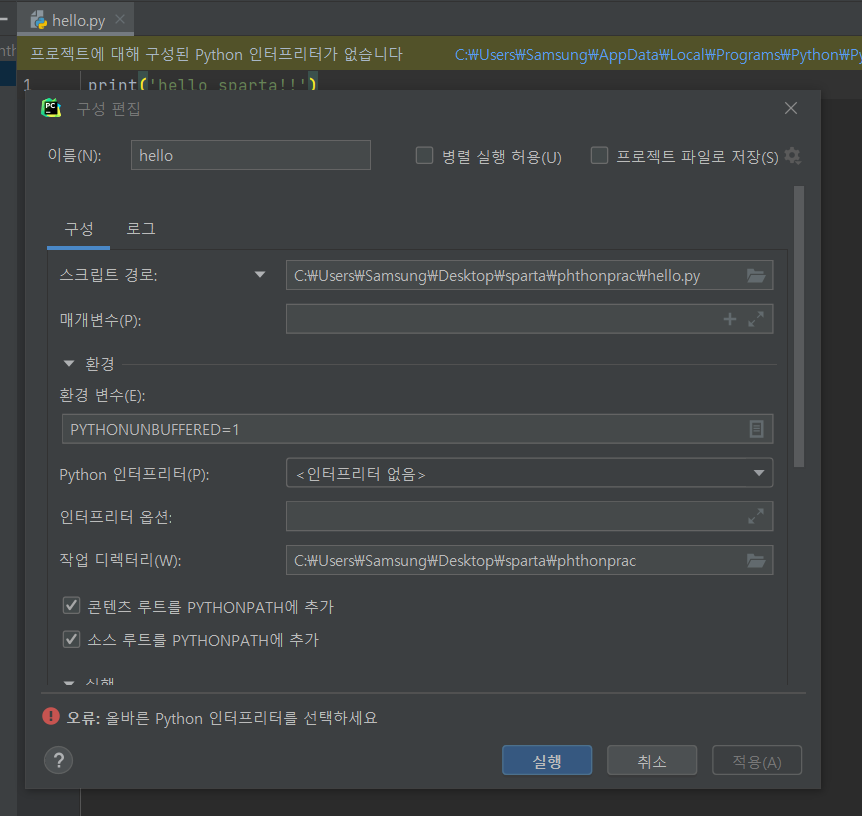Close the configuration edit dialog
The image size is (862, 816).
click(x=791, y=108)
